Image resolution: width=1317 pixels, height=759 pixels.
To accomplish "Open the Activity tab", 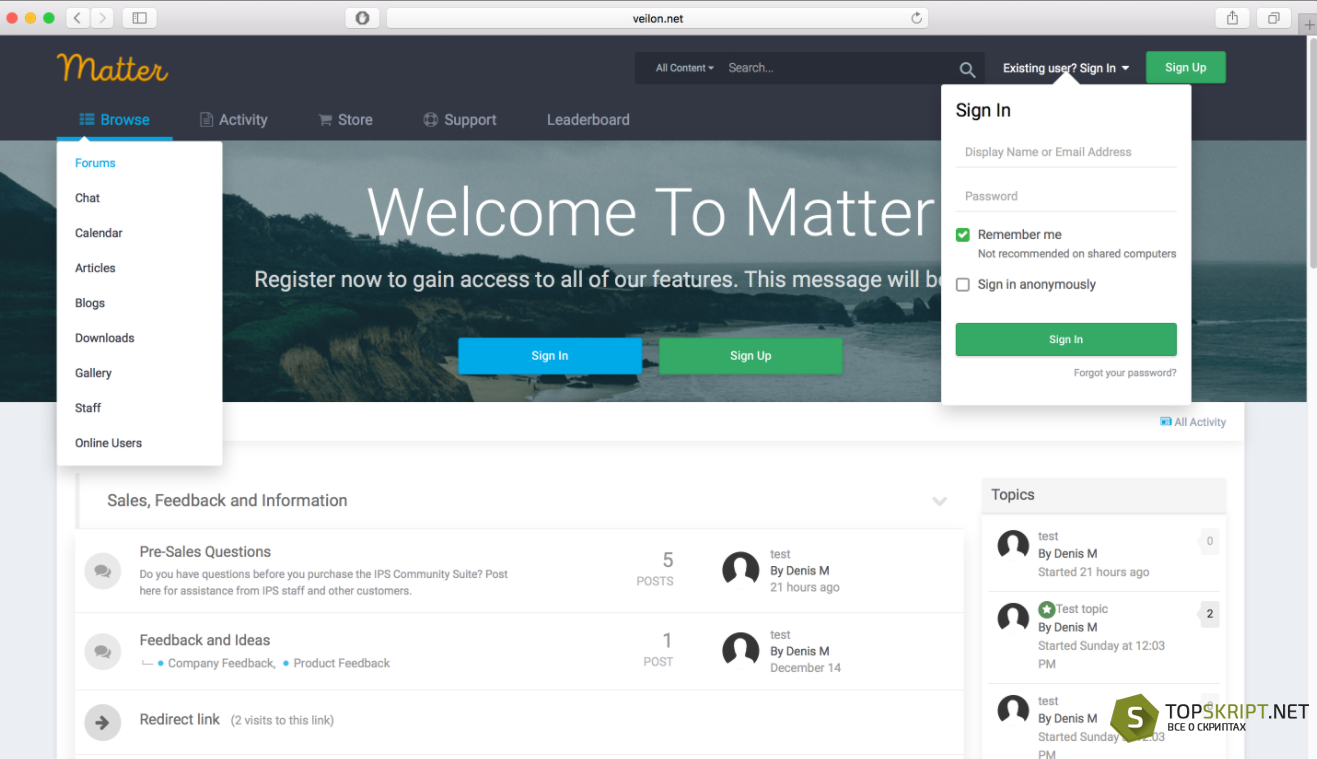I will 234,120.
